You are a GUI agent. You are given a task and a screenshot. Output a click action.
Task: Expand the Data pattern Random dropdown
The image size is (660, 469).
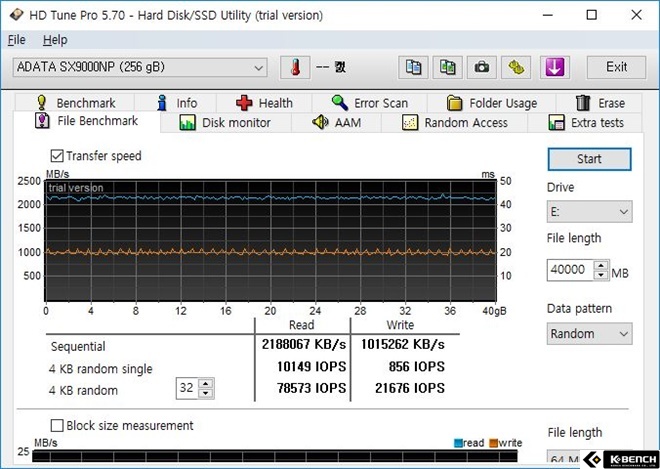click(x=589, y=334)
